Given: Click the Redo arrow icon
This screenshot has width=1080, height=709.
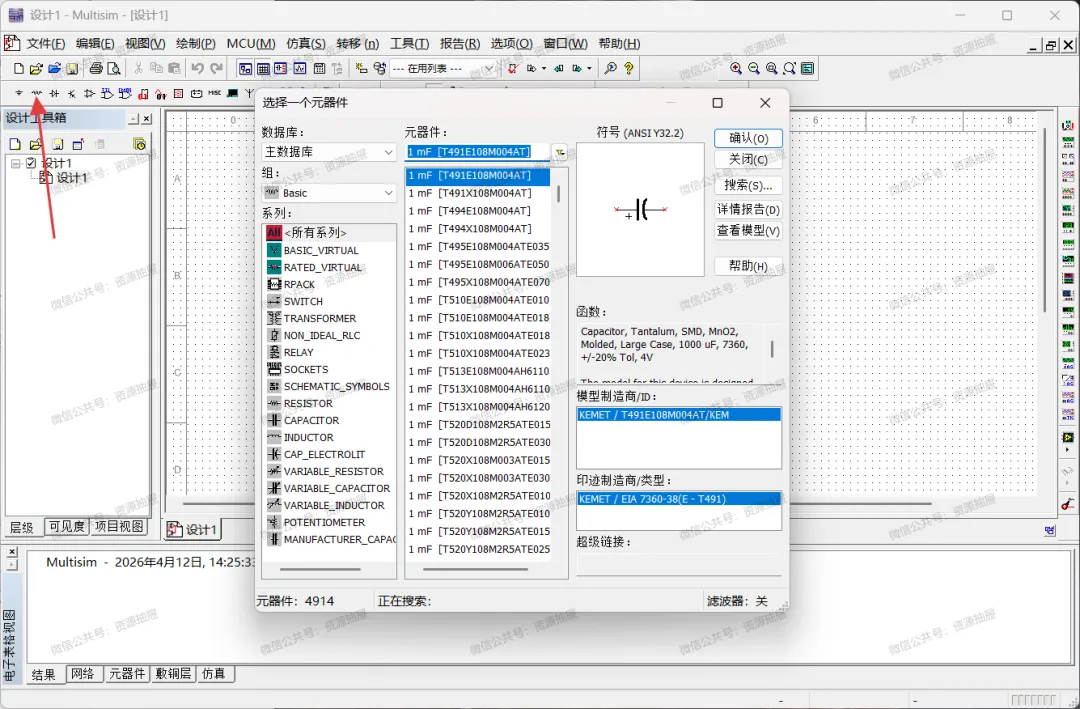Looking at the screenshot, I should pos(216,68).
